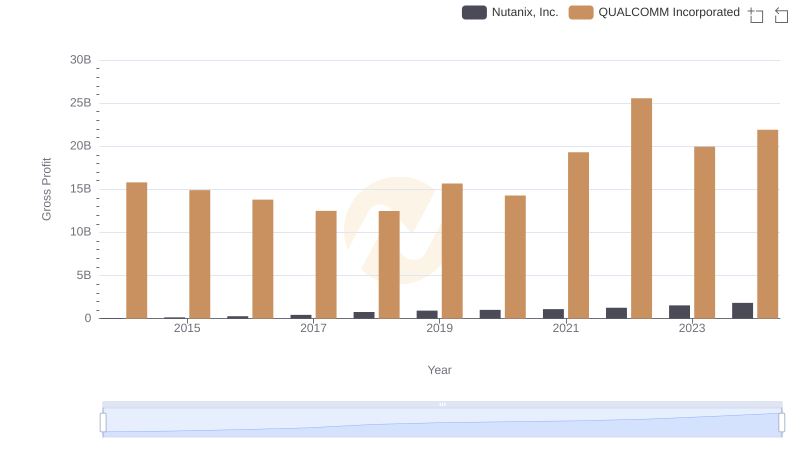Click the QUALCOMM bar for 2023
The width and height of the screenshot is (800, 461).
(x=704, y=232)
